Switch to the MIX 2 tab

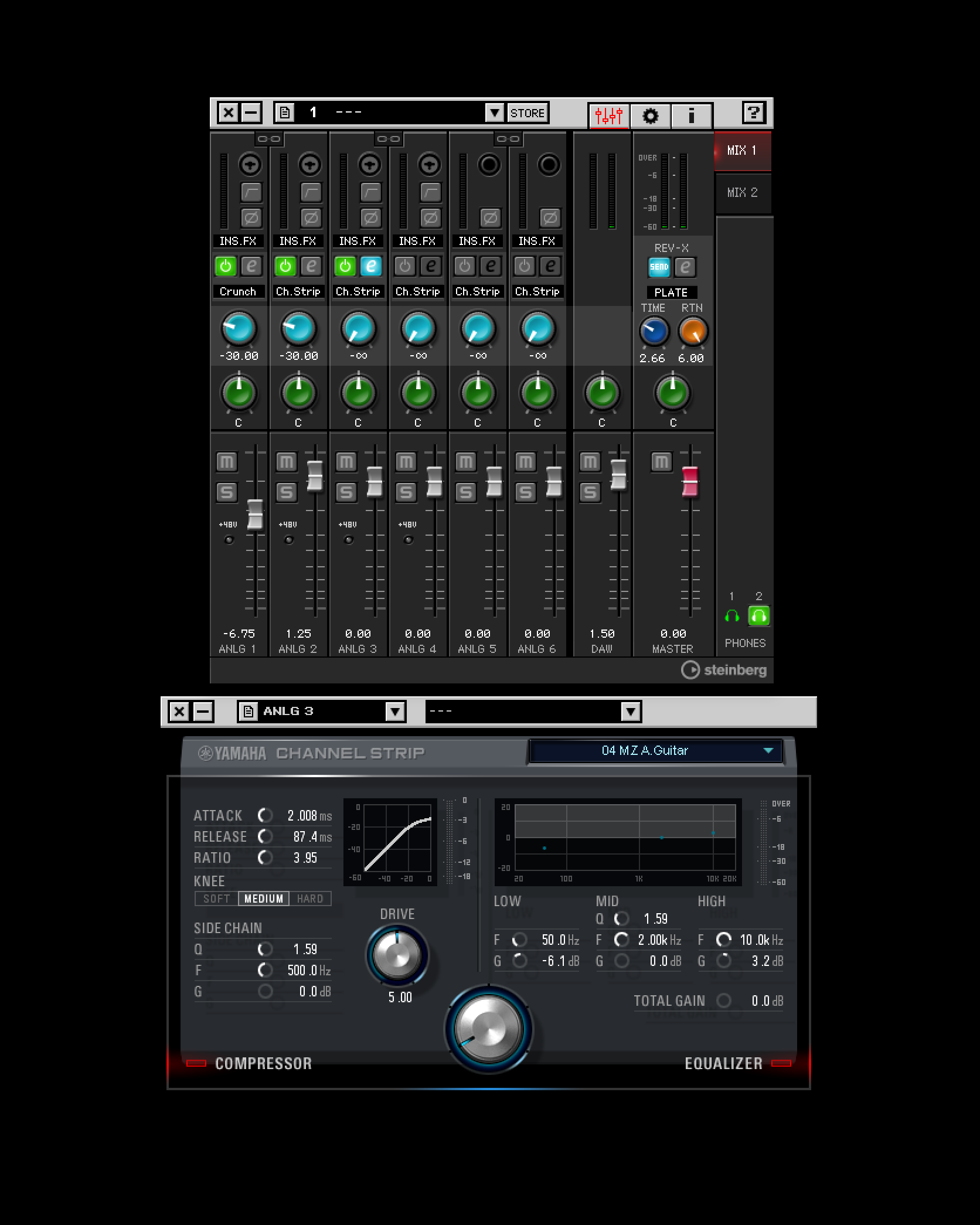tap(743, 193)
